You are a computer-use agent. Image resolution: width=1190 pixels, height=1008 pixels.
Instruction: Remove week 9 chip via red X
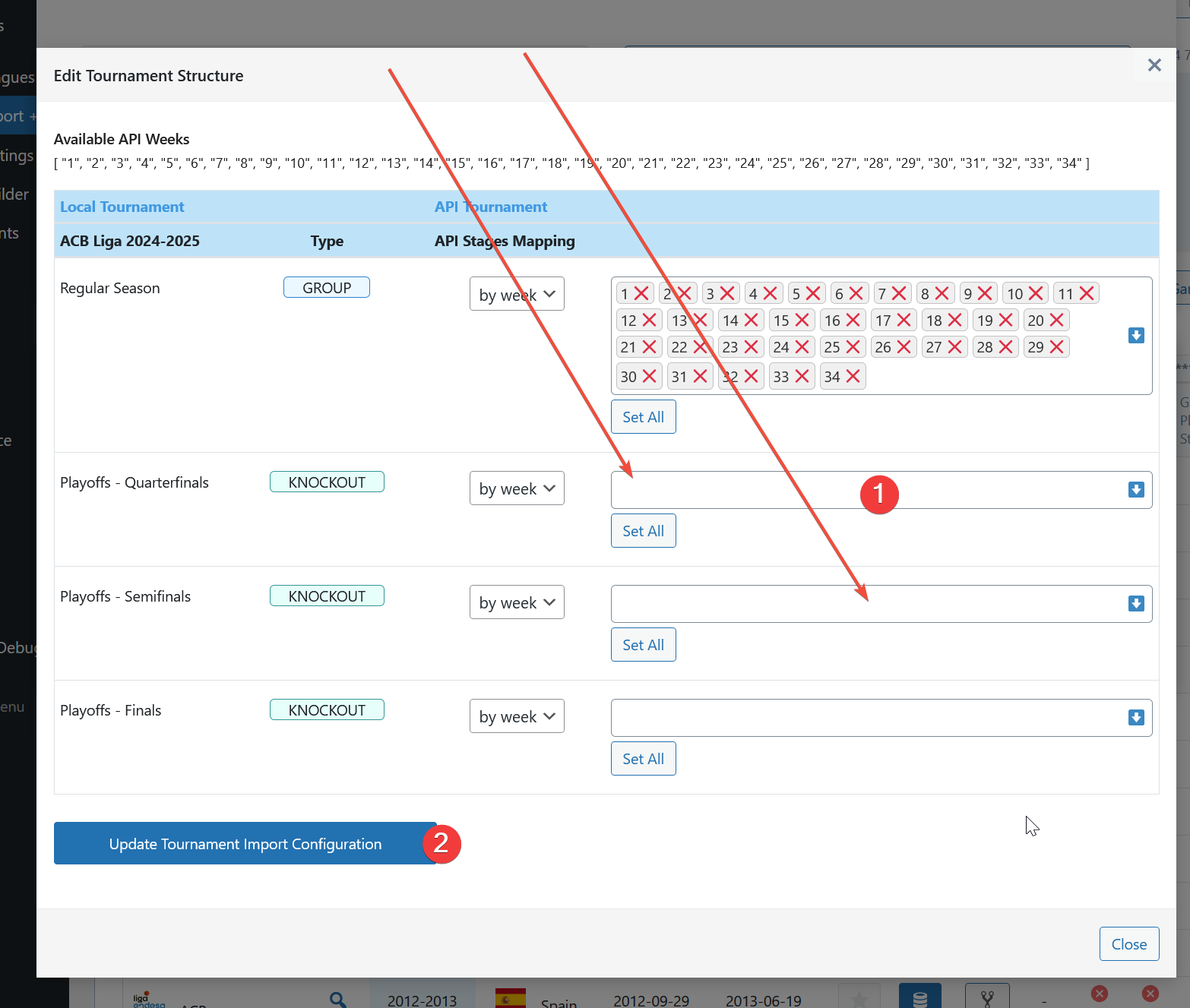[986, 293]
